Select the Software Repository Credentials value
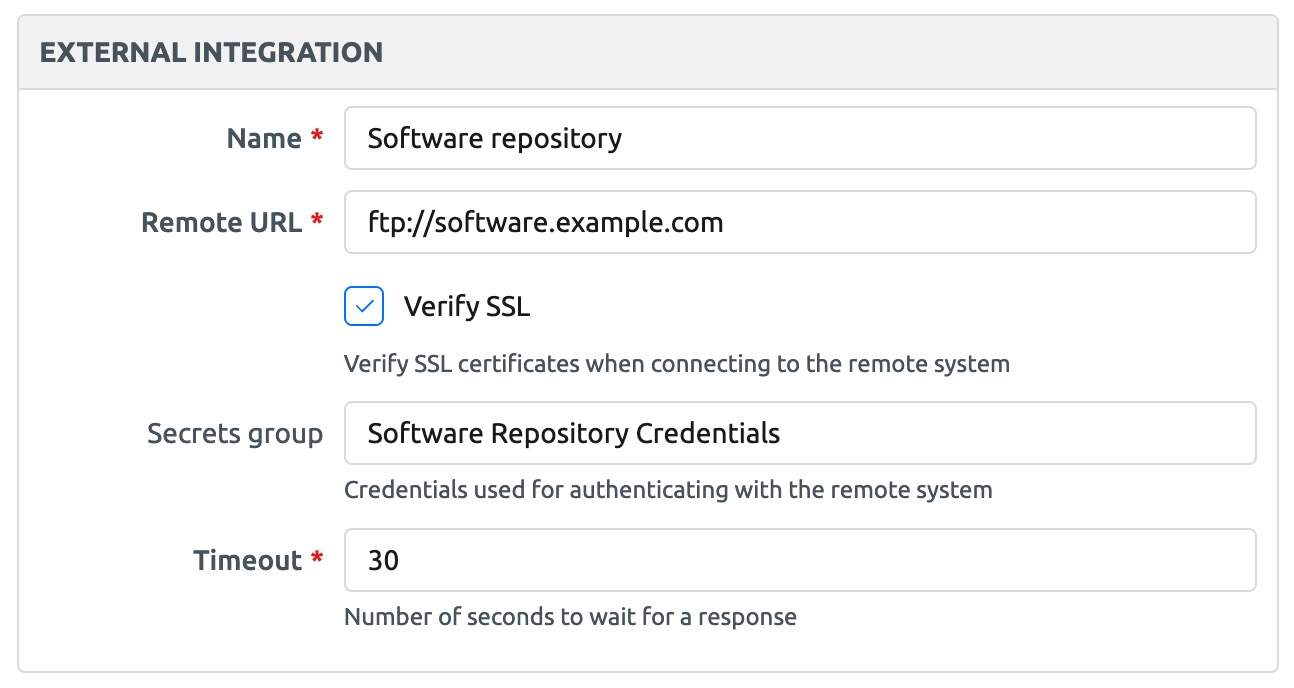This screenshot has height=688, width=1294. [573, 433]
